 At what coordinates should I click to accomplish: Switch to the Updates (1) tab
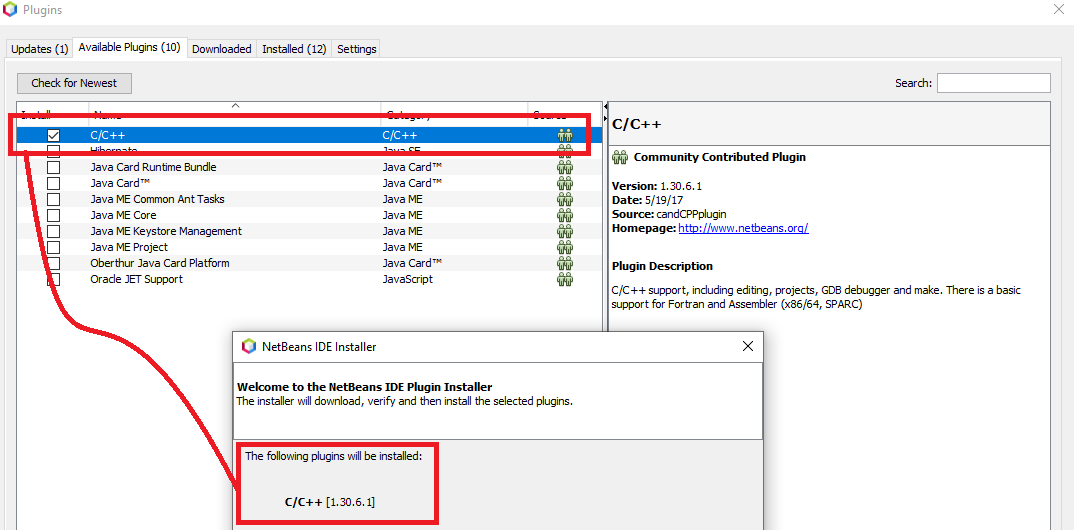(40, 49)
